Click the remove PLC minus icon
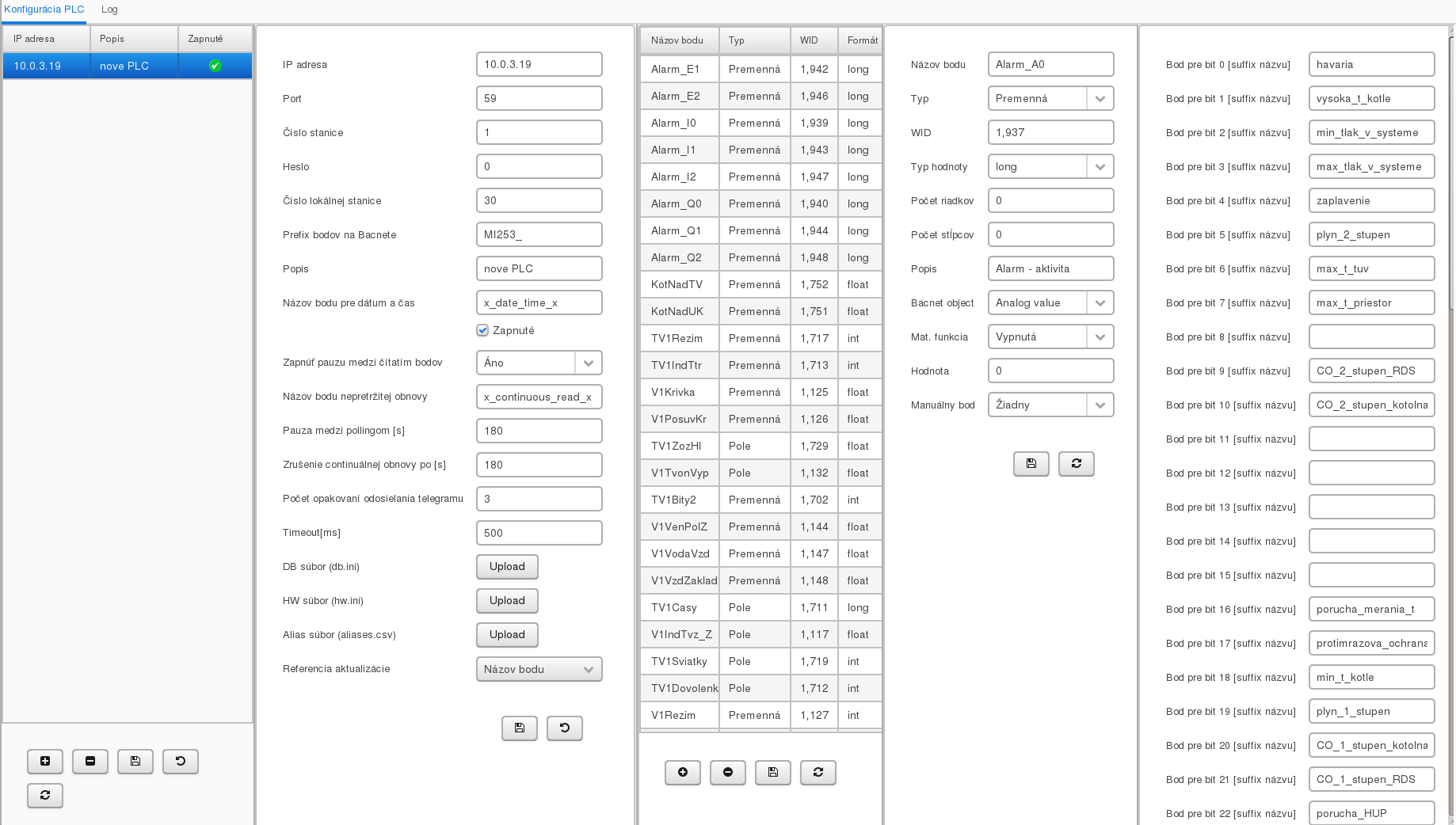1456x825 pixels. (x=90, y=762)
